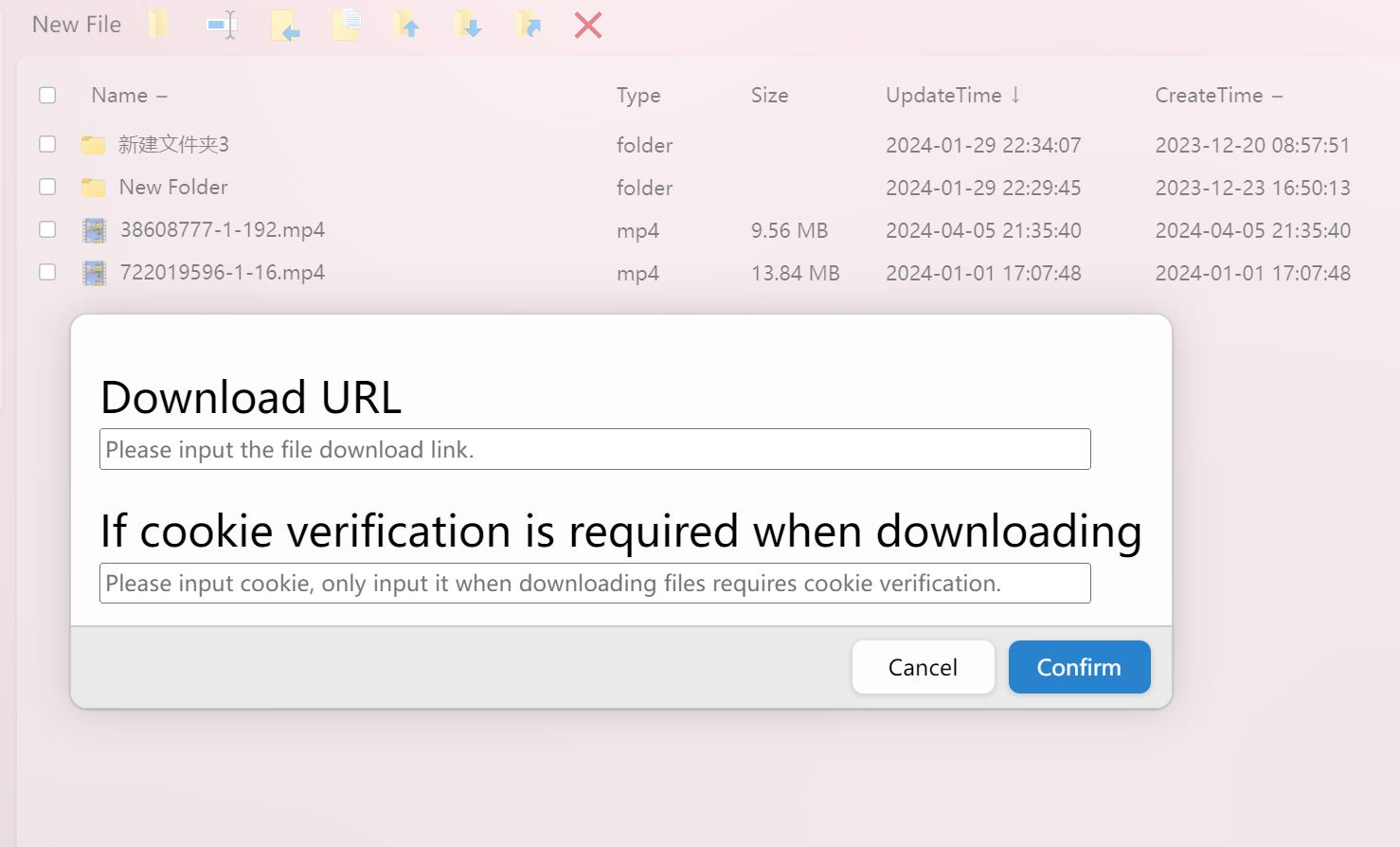Click the New Folder toolbar icon
The height and width of the screenshot is (847, 1400).
[x=158, y=25]
